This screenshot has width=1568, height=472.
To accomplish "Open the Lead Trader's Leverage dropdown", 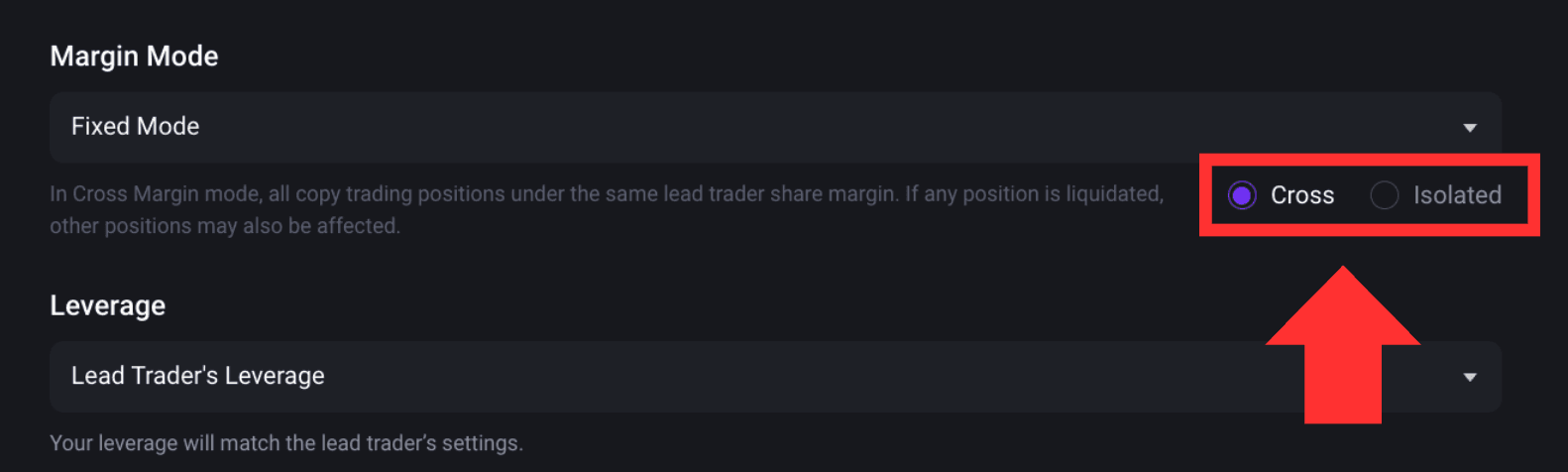I will (776, 377).
